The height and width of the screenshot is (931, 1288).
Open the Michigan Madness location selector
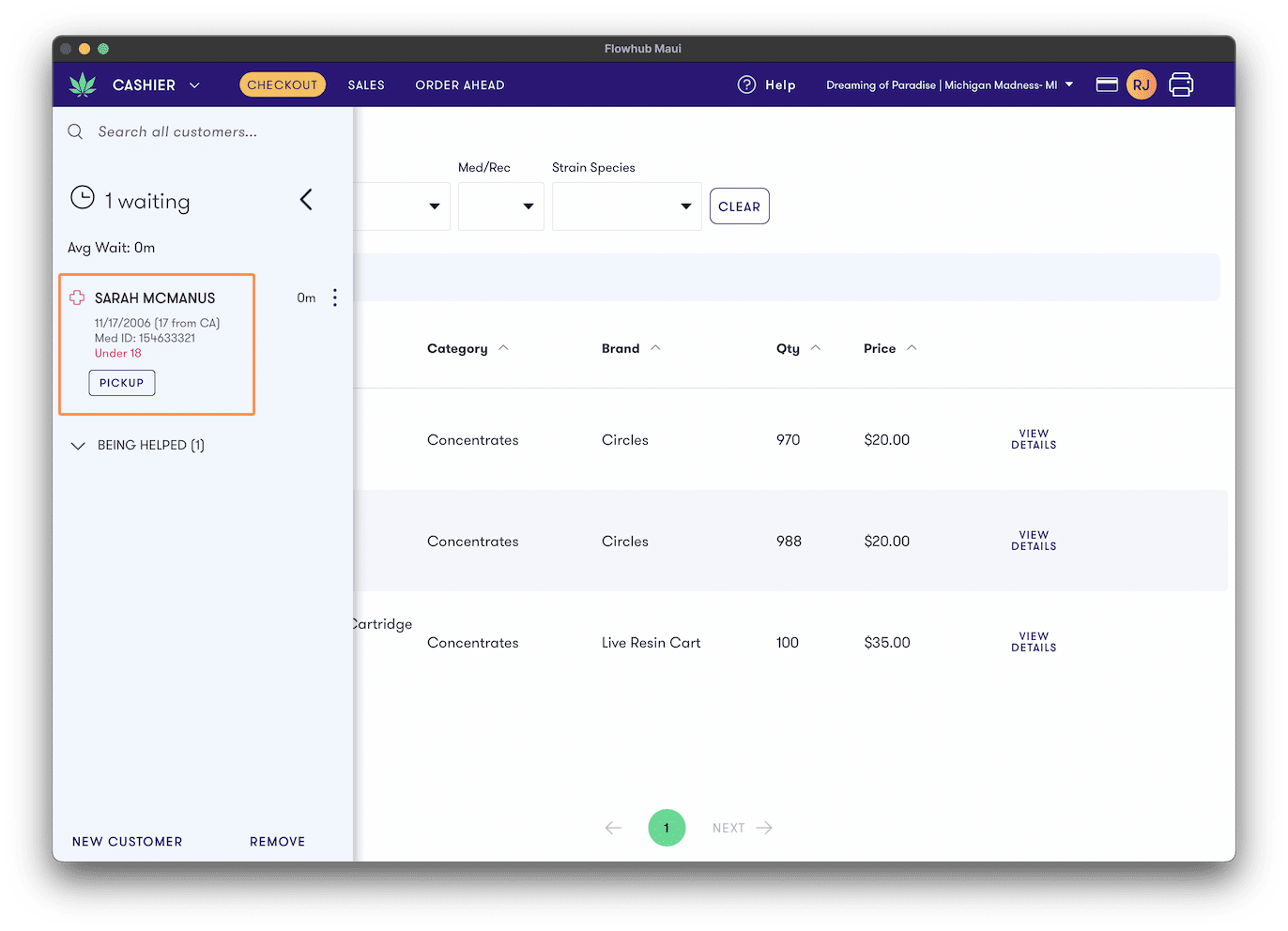click(948, 84)
